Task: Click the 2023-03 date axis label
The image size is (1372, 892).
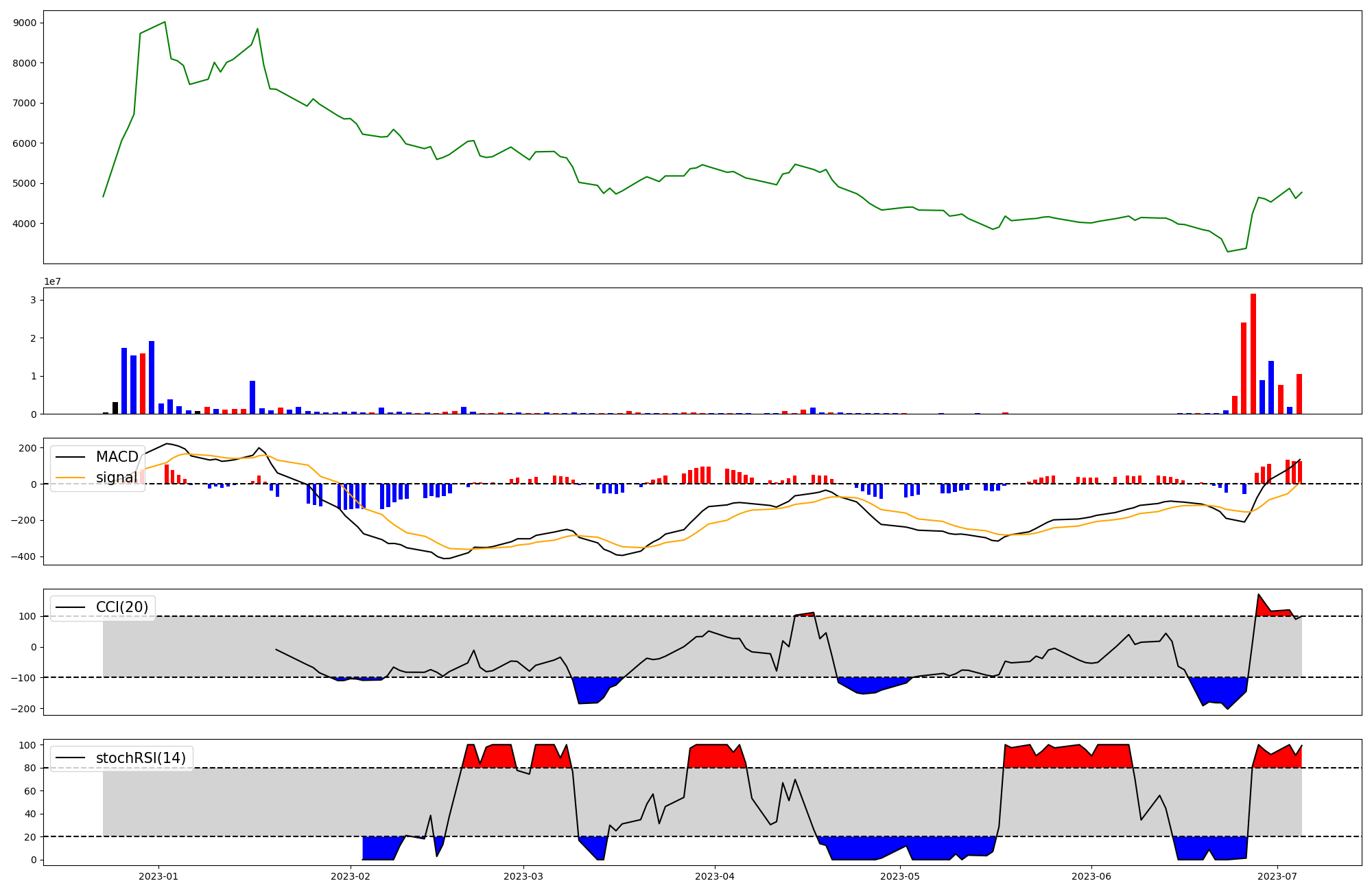Action: point(523,876)
